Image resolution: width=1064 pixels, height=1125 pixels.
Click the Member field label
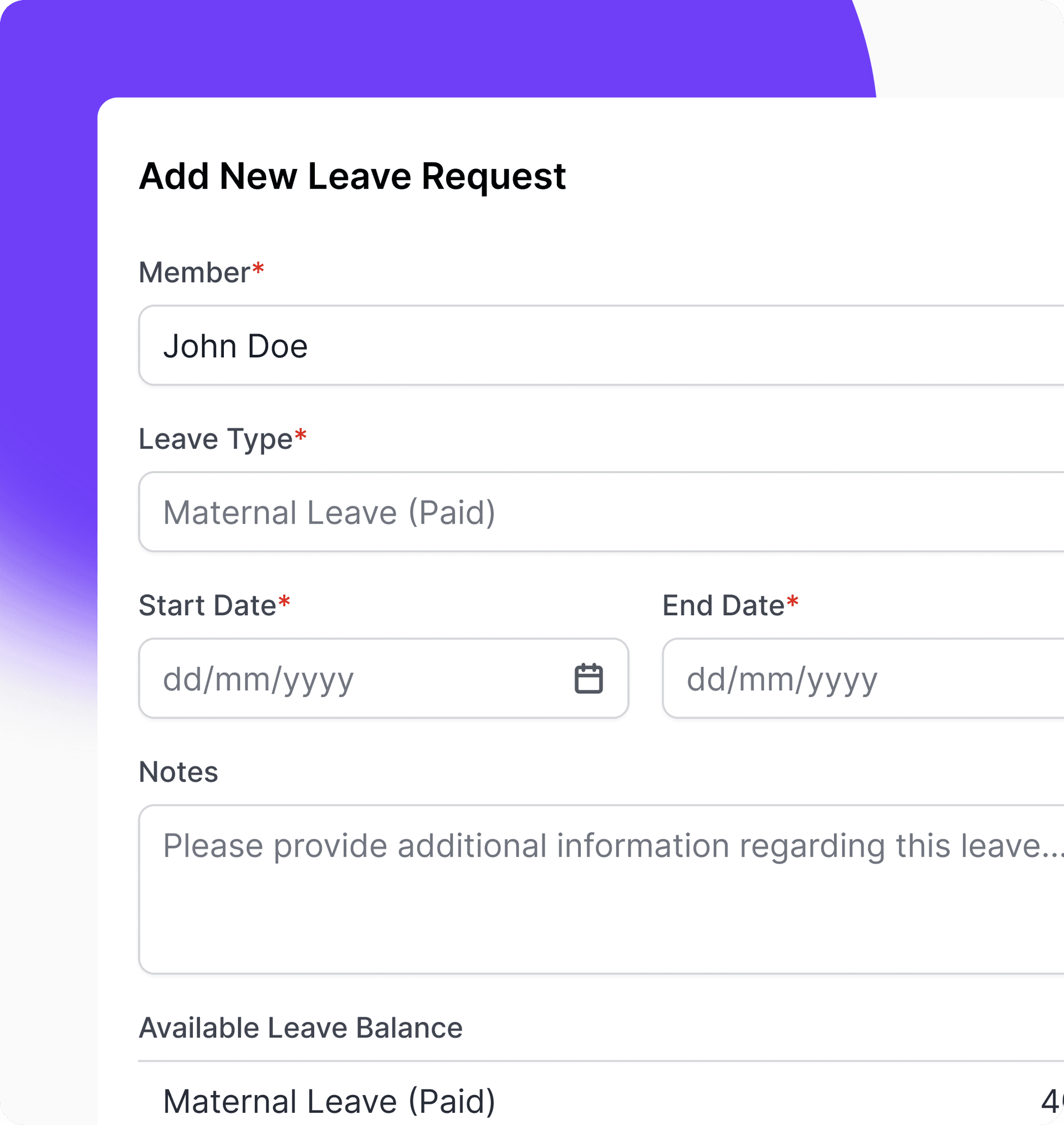click(x=195, y=272)
